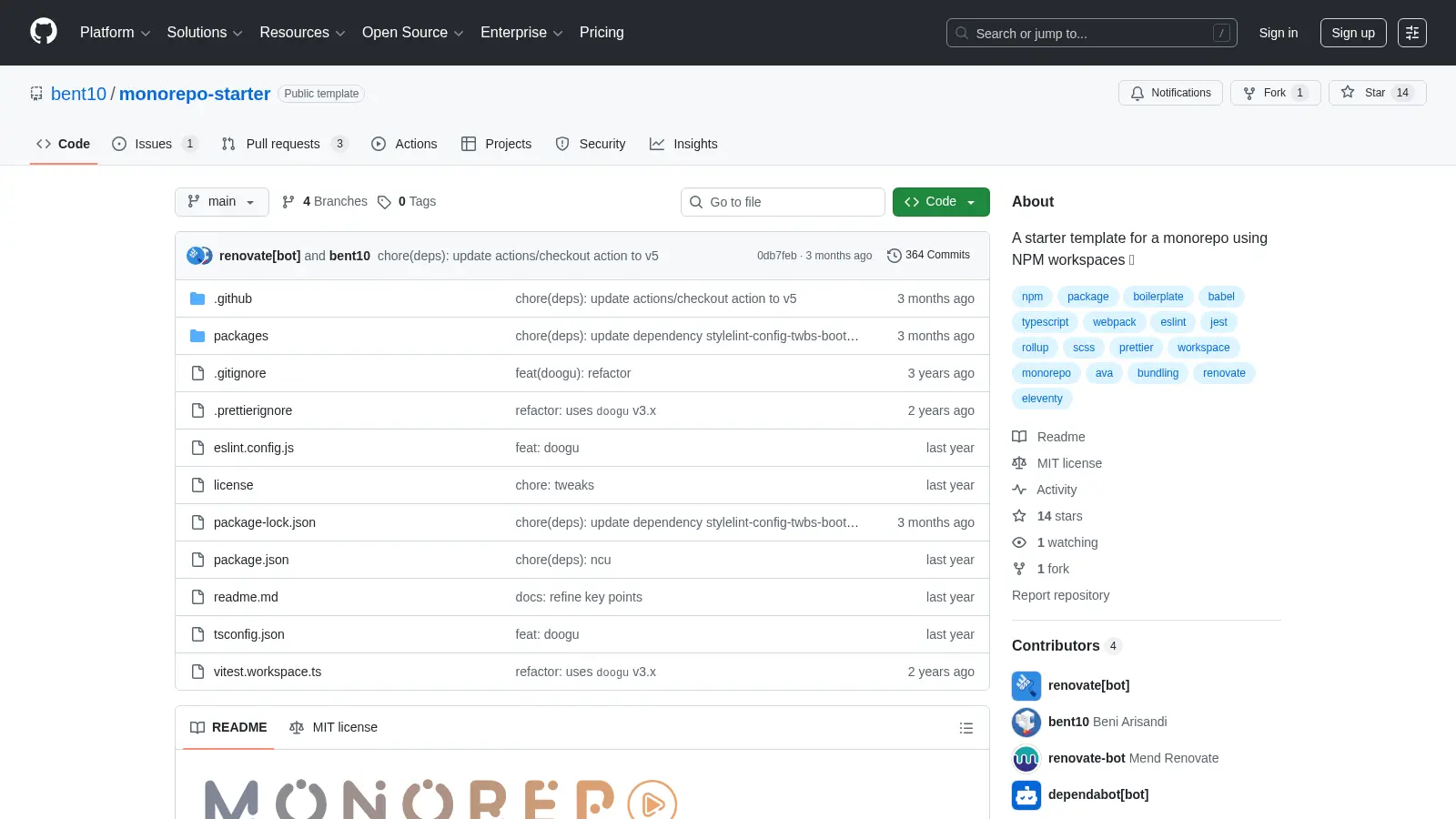Click the star icon next to Star
This screenshot has height=819, width=1456.
1348,92
